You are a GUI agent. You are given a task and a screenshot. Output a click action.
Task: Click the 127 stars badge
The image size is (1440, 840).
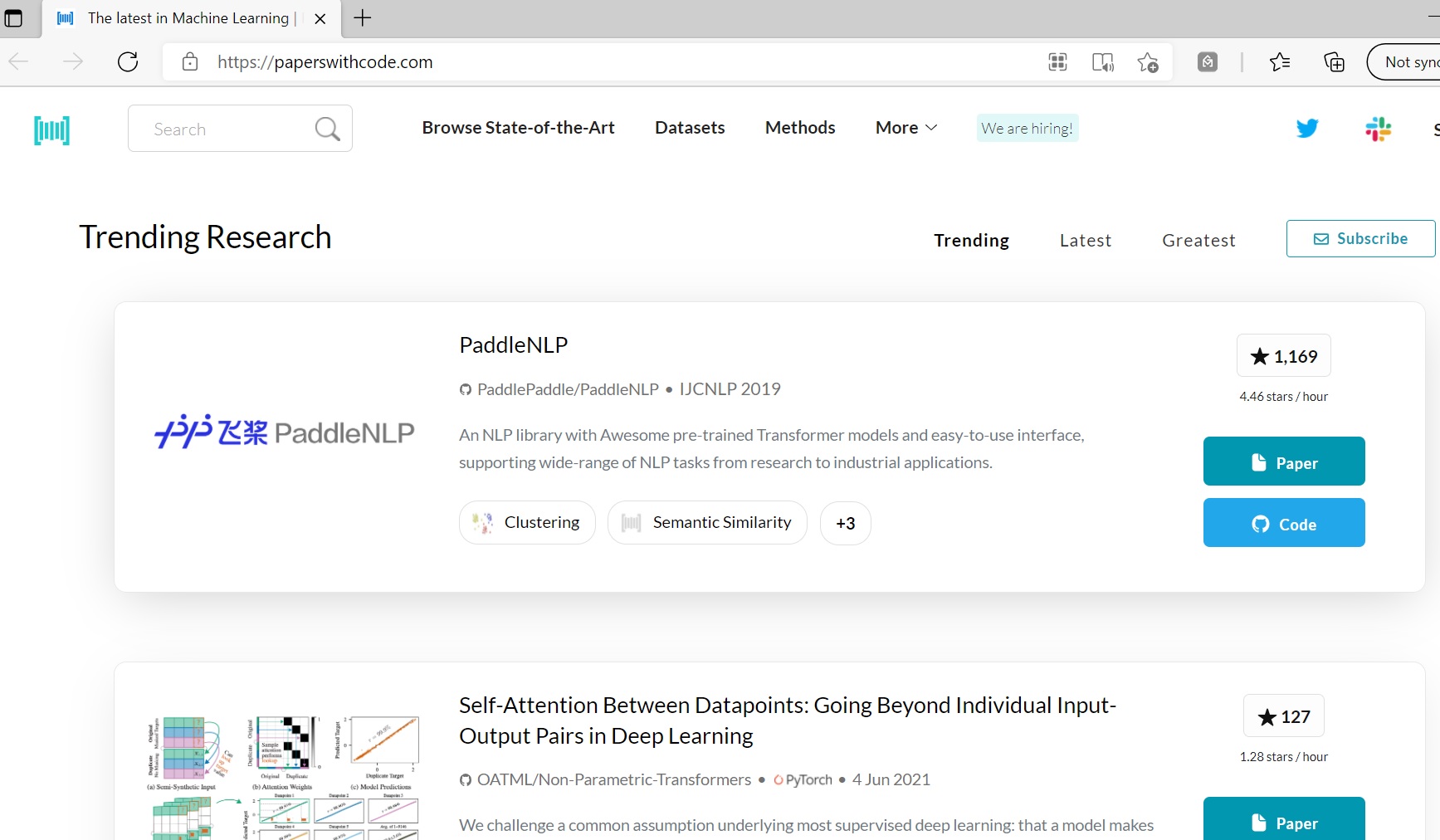(1284, 716)
